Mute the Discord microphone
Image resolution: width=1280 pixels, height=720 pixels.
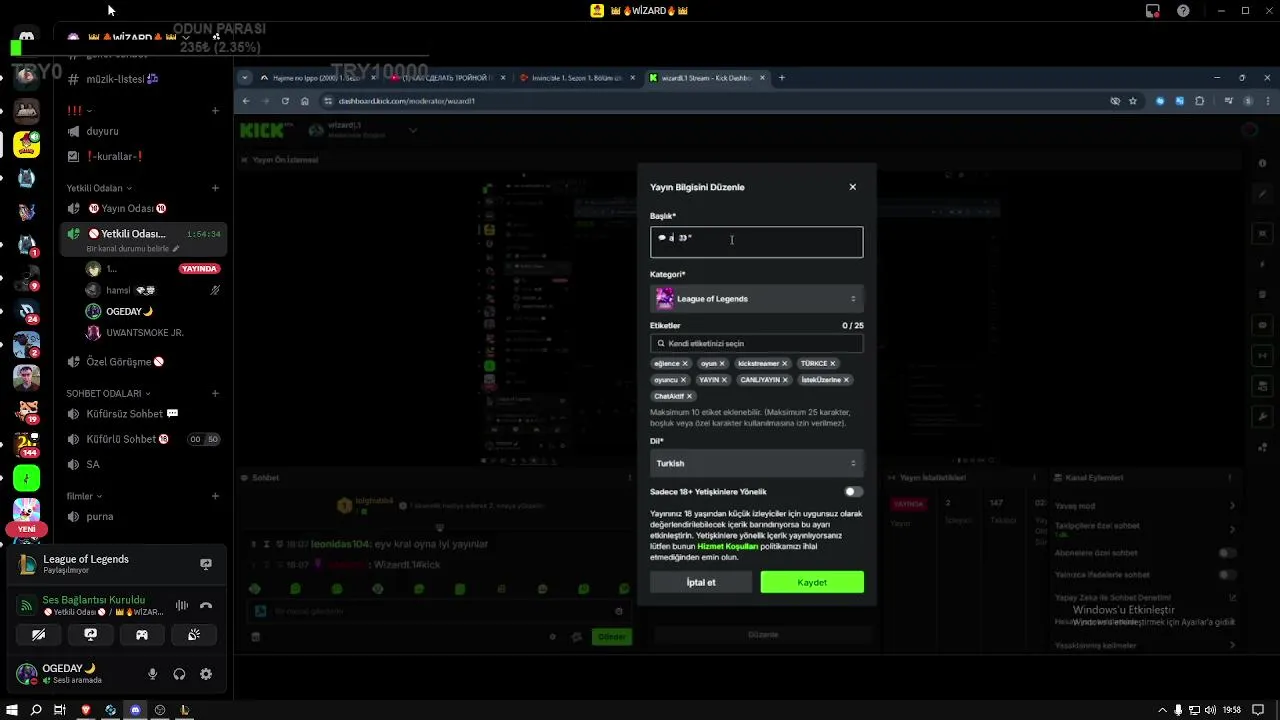[x=153, y=674]
